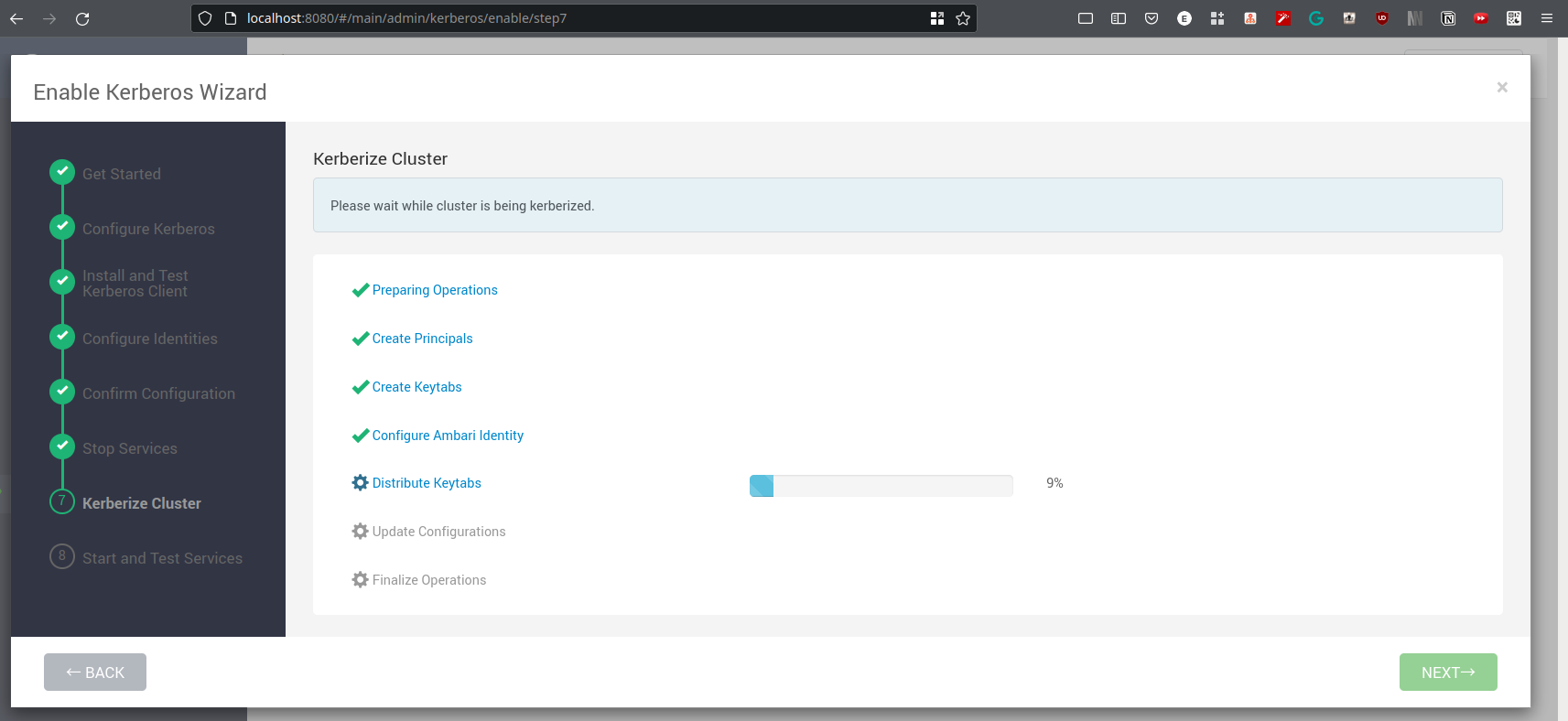Screen dimensions: 1568x721
Task: Open the Distribute Keytabs task link
Action: point(427,483)
